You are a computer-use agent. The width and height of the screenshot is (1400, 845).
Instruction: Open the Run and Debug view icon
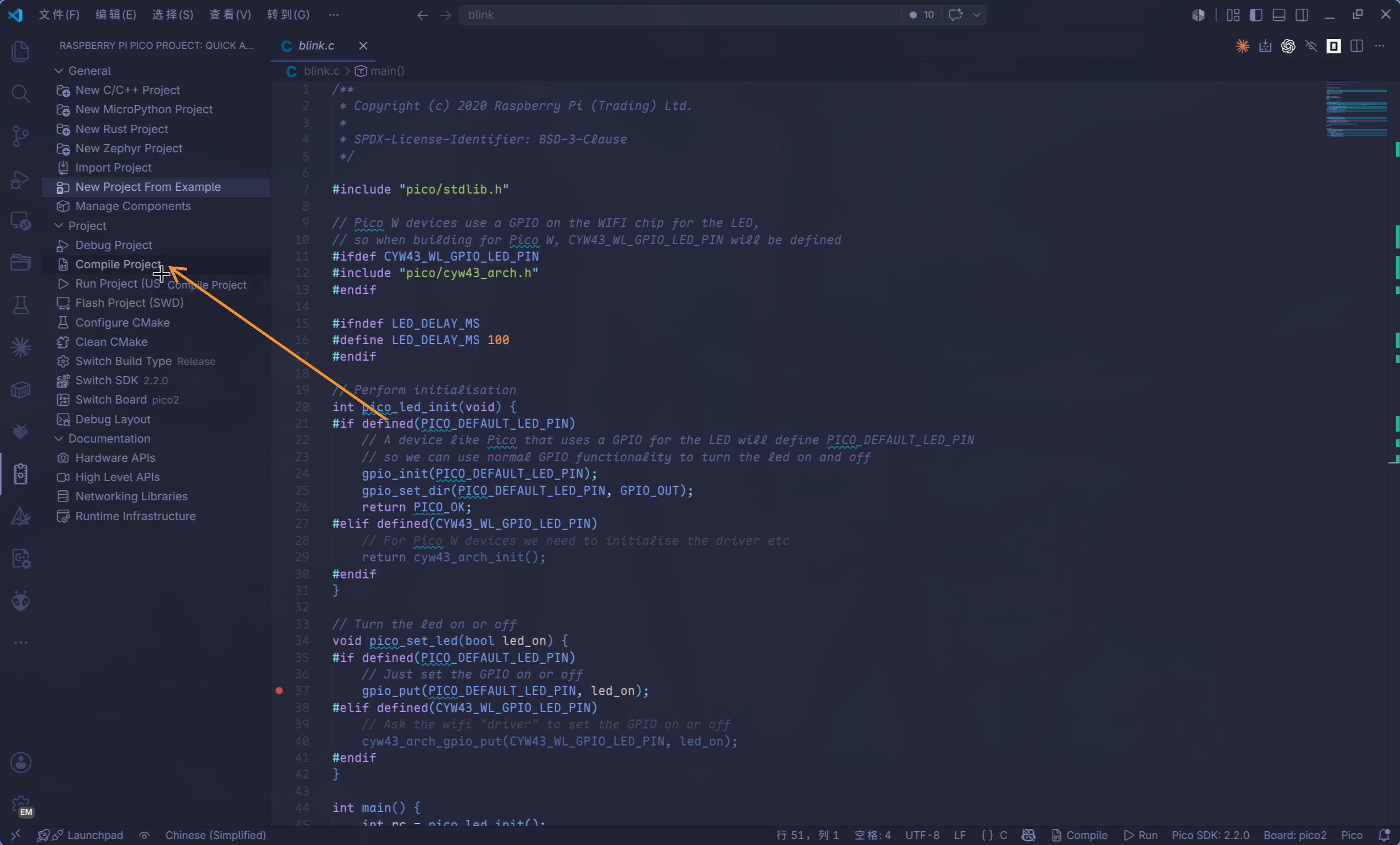[x=20, y=179]
